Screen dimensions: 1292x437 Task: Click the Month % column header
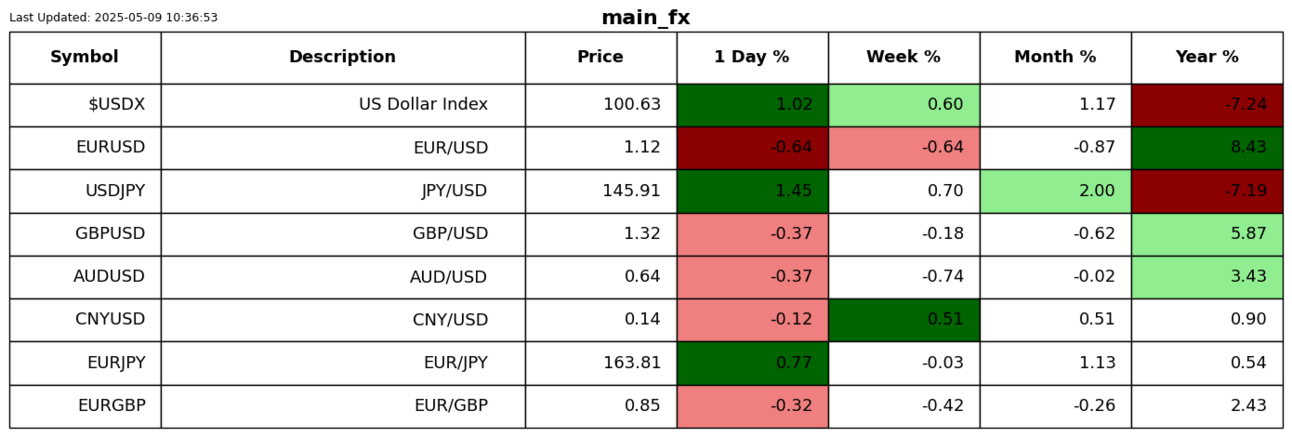[x=1055, y=57]
